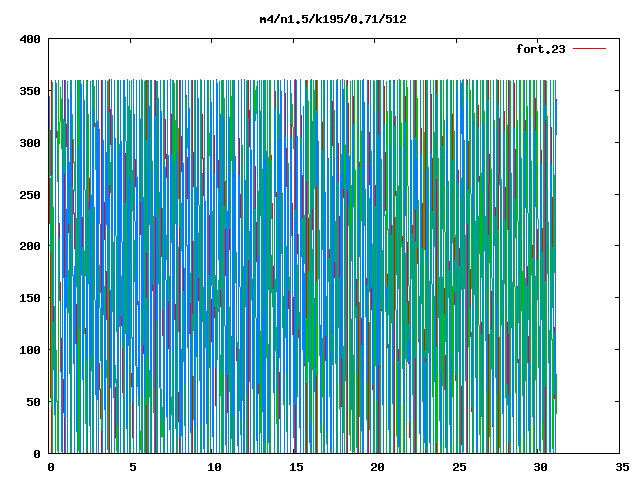Click the y-axis label 200

(30, 246)
